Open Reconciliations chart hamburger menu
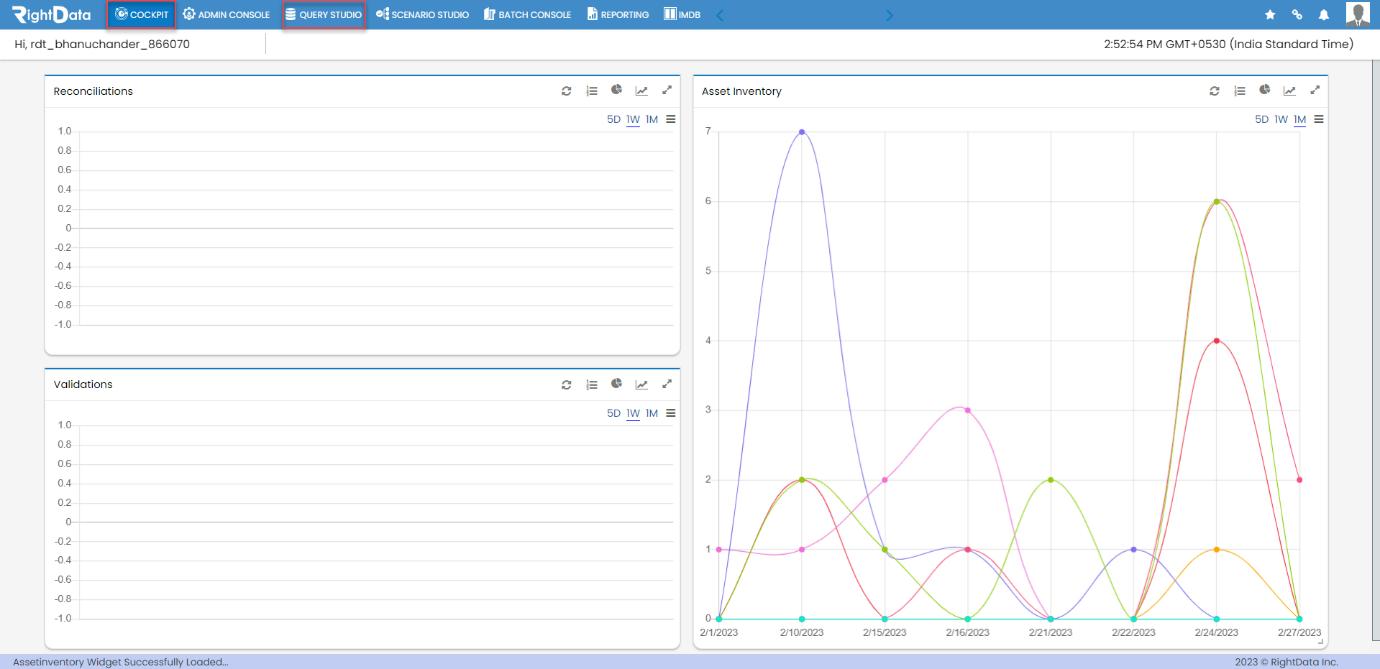Image resolution: width=1380 pixels, height=669 pixels. tap(671, 119)
